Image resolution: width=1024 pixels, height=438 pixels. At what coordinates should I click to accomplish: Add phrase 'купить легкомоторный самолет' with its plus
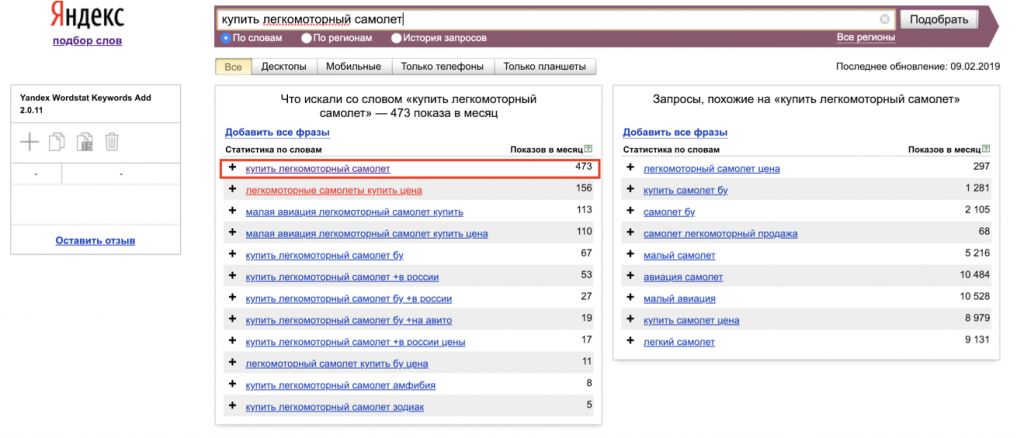(x=232, y=168)
